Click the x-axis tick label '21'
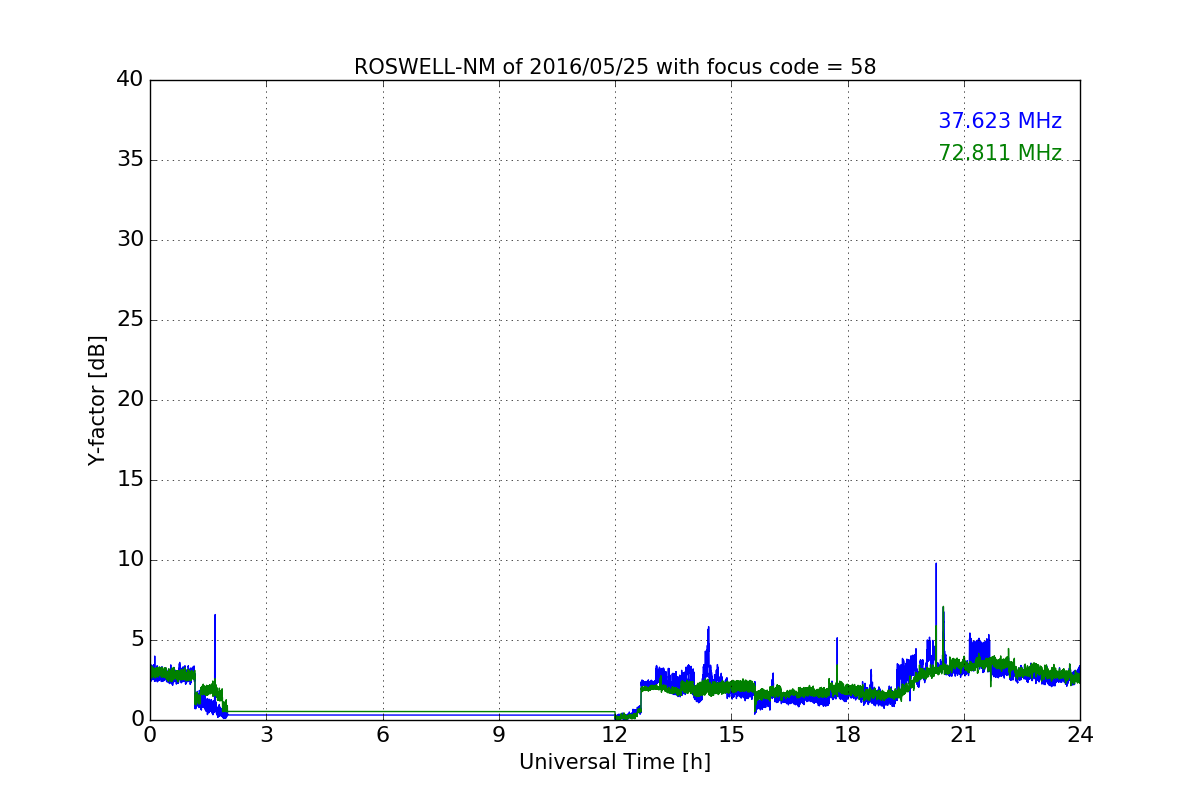 [x=964, y=735]
